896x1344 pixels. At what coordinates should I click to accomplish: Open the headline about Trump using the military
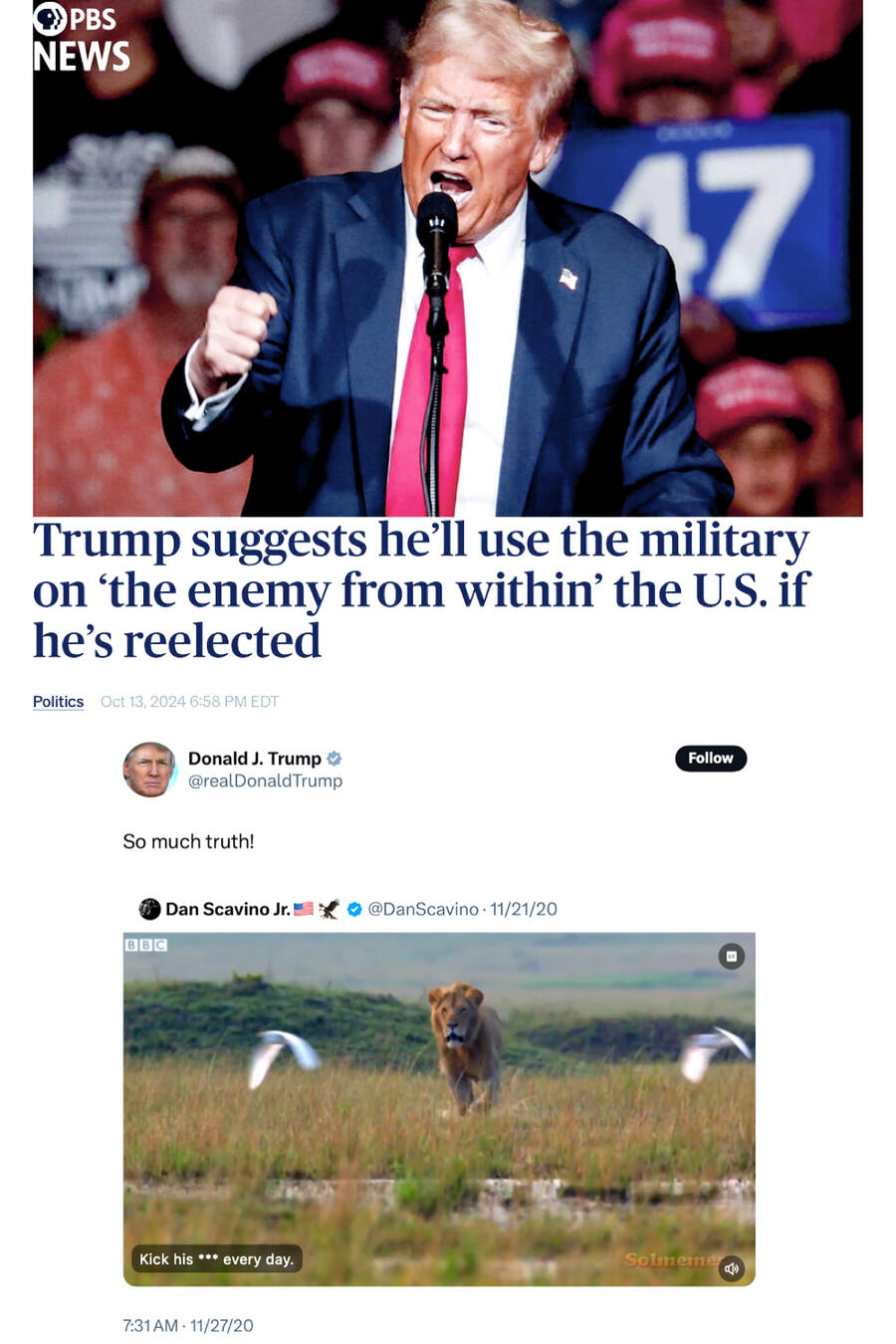point(421,590)
